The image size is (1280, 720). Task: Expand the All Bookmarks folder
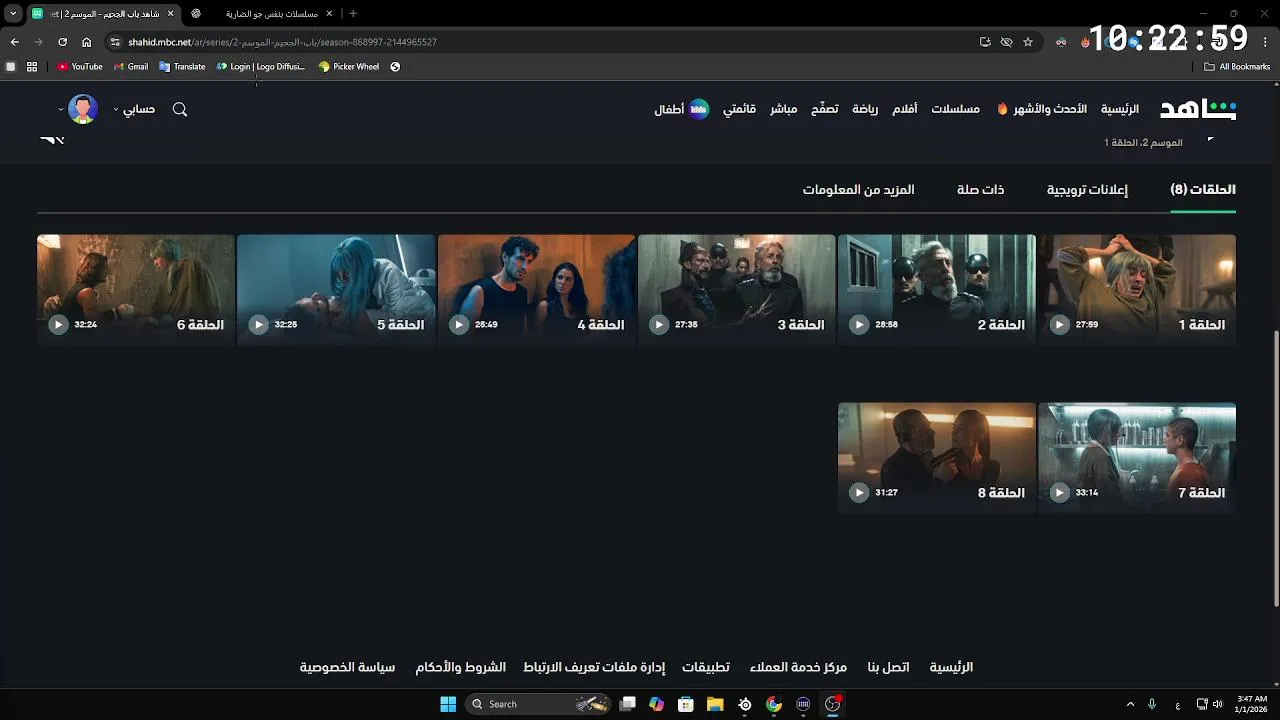[1237, 66]
